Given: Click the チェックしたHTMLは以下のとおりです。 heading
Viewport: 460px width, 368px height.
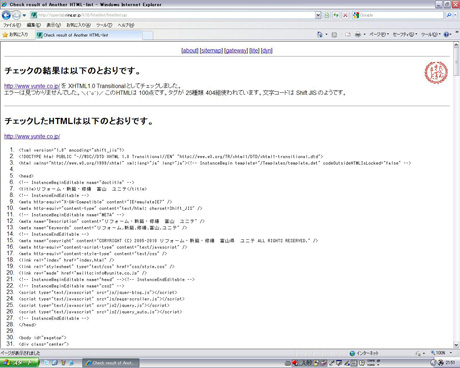Looking at the screenshot, I should (79, 121).
